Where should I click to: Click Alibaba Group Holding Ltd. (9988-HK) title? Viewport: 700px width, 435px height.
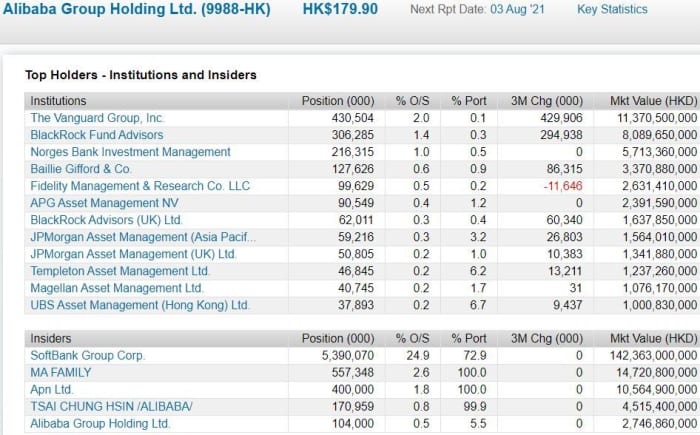tap(137, 9)
